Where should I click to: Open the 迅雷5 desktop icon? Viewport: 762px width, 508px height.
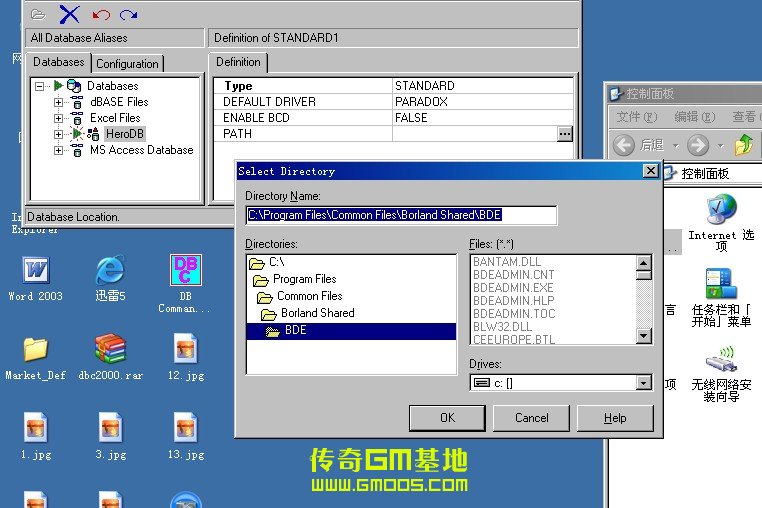[x=110, y=270]
